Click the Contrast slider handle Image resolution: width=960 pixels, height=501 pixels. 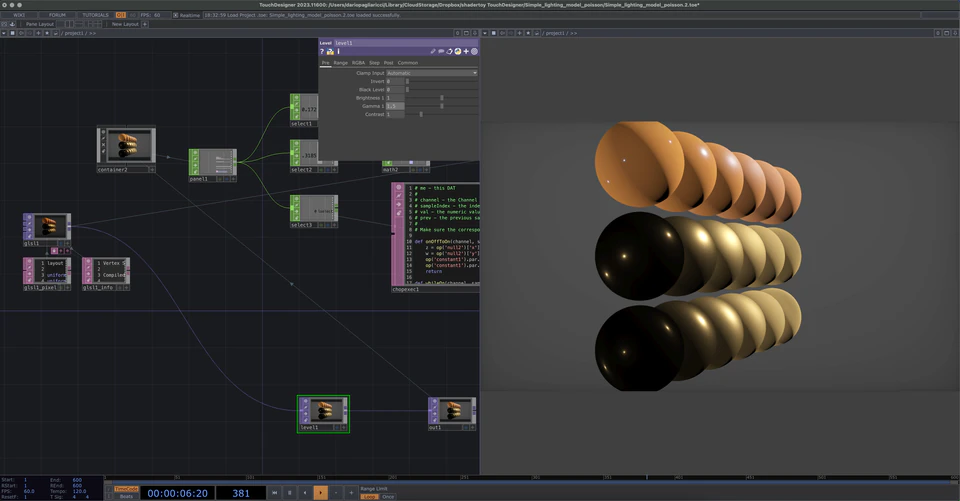[421, 115]
